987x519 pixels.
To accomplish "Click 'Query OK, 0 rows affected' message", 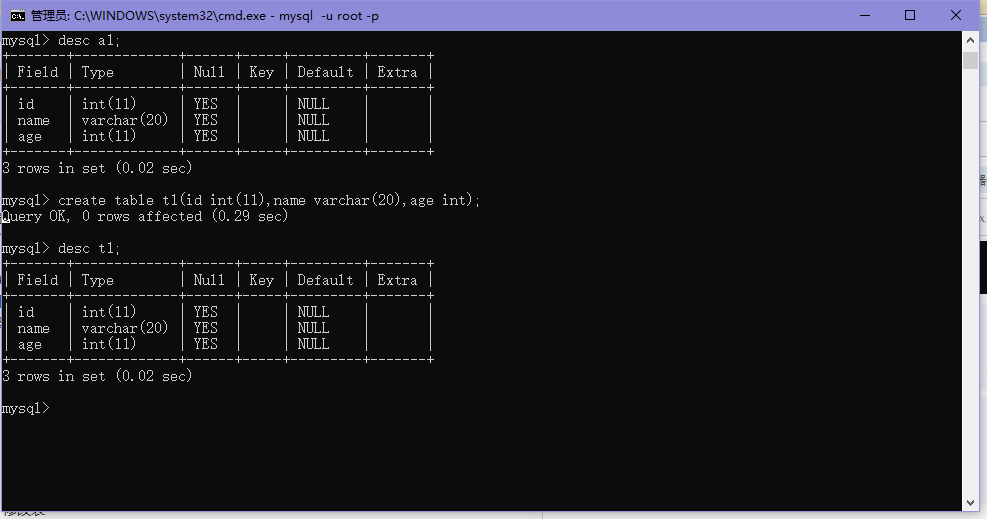I will (x=145, y=216).
